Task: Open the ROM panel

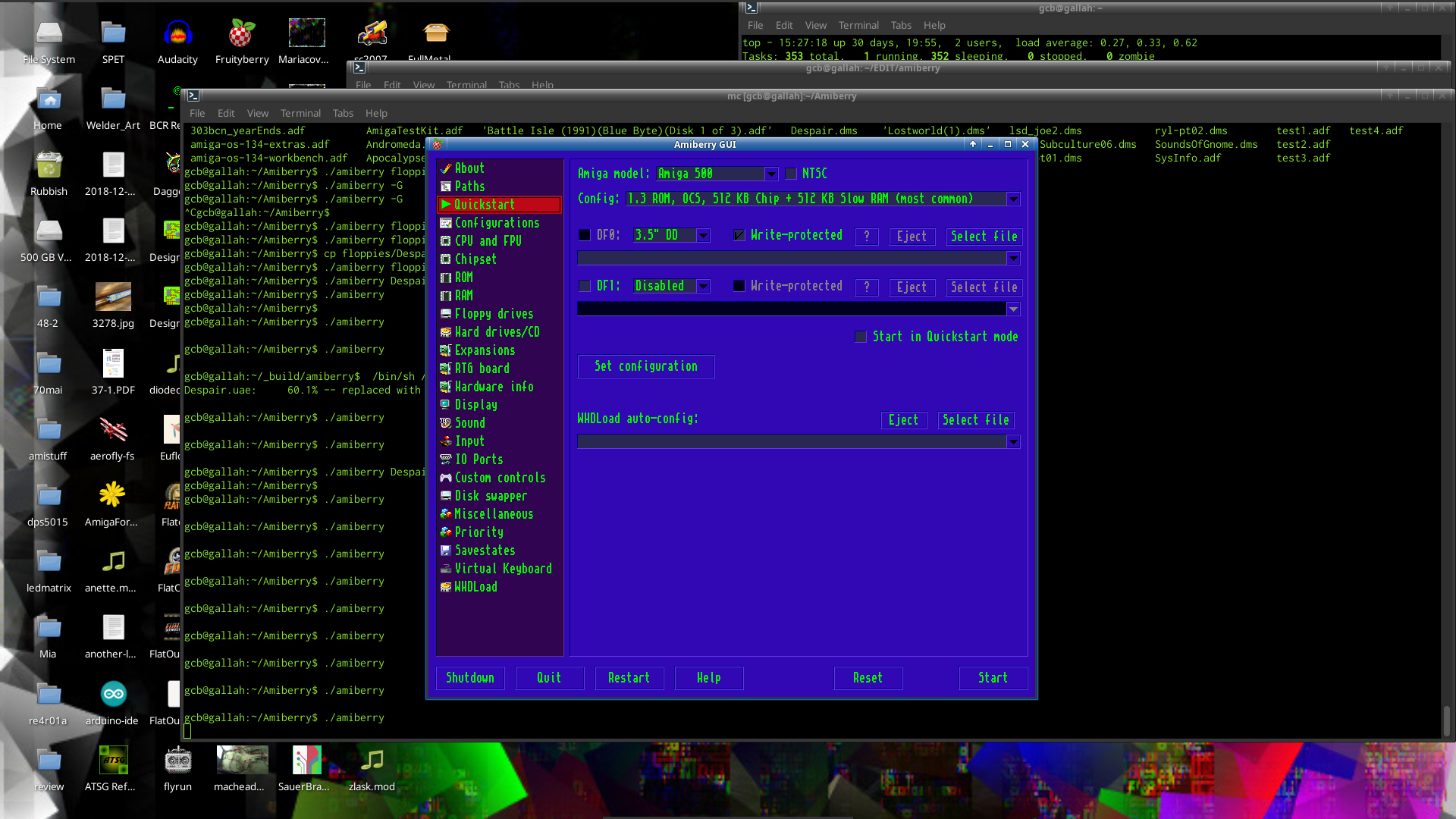Action: coord(499,278)
